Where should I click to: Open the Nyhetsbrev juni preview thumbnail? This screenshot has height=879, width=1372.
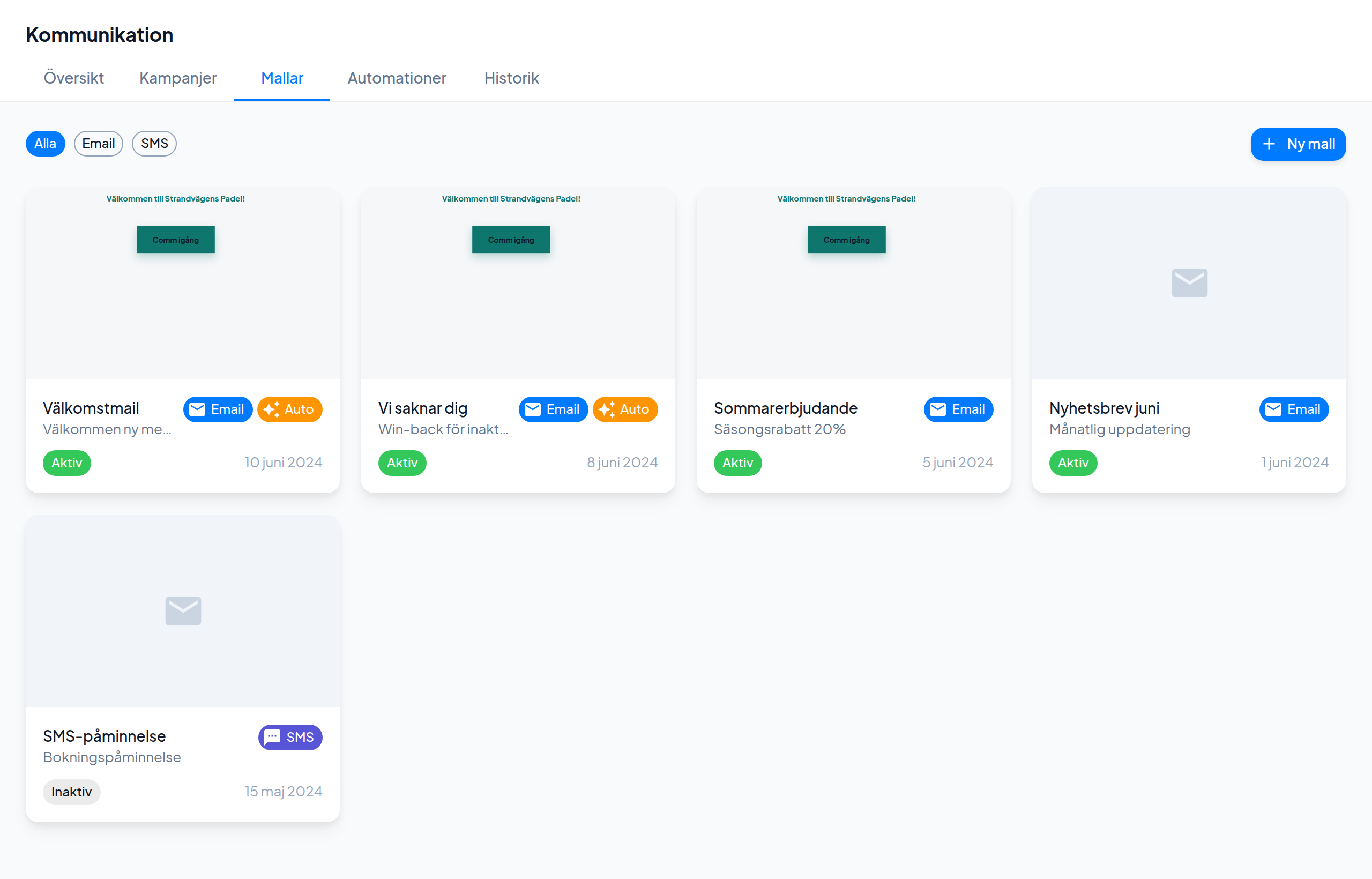[x=1189, y=284]
